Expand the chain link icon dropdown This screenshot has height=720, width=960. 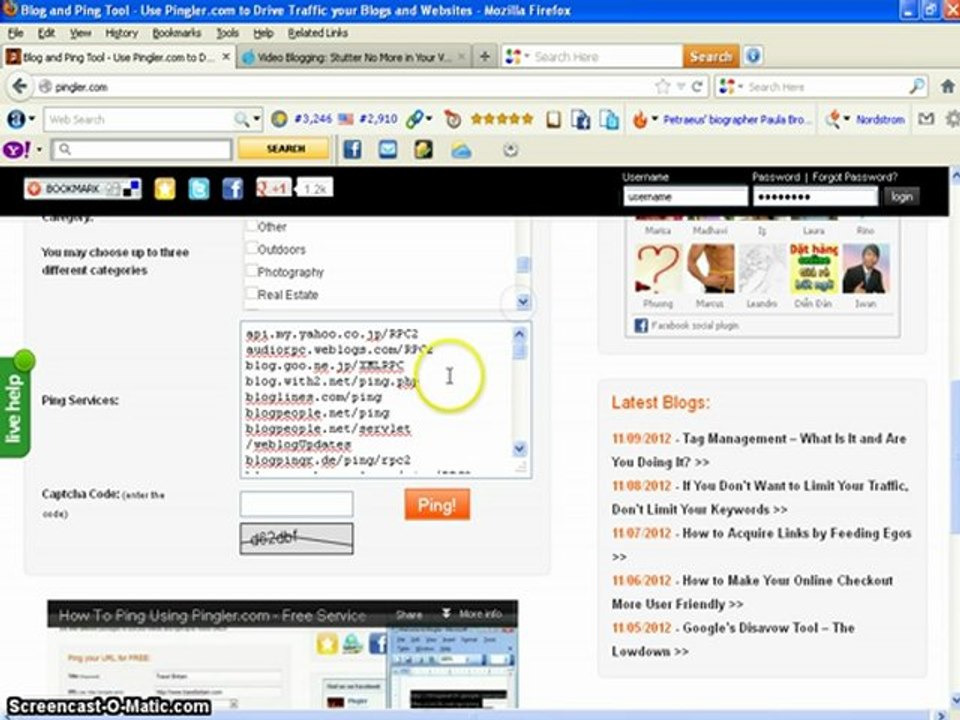[429, 119]
